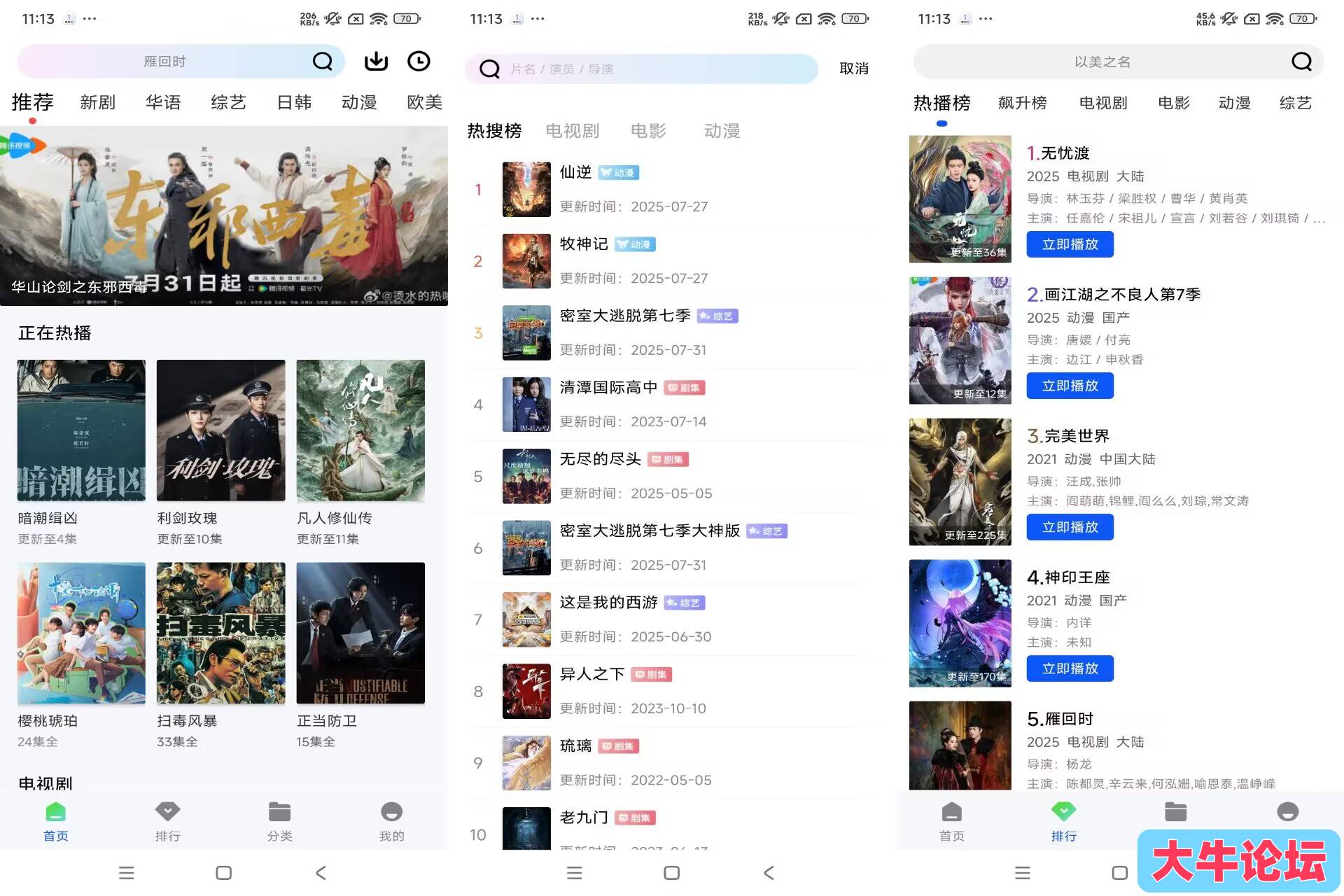Open 无尽的尽头 in hot search list
This screenshot has width=1344, height=896.
672,477
